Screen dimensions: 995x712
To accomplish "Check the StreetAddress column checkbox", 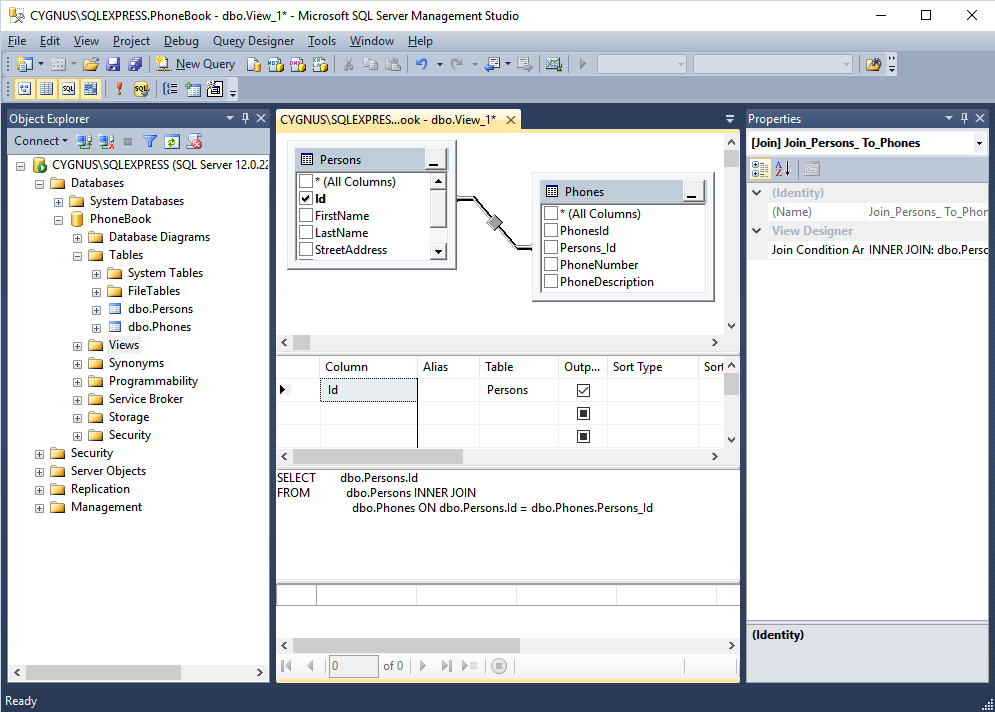I will (x=306, y=249).
